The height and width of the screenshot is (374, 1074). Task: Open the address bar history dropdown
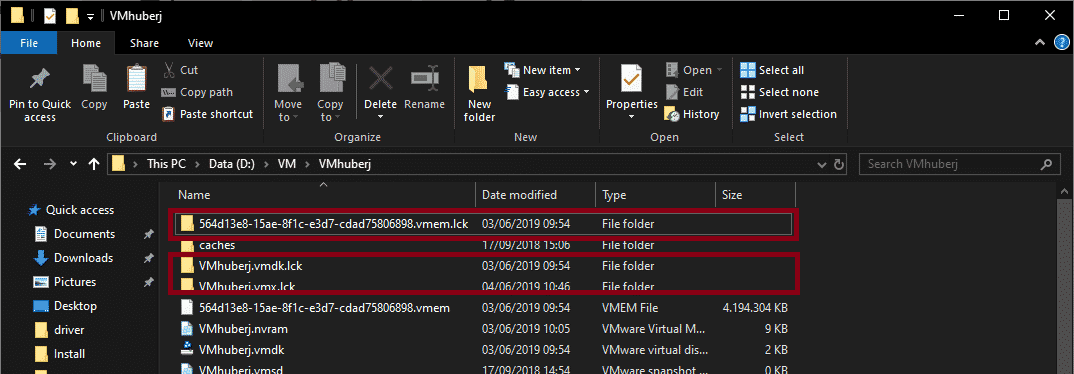coord(822,164)
